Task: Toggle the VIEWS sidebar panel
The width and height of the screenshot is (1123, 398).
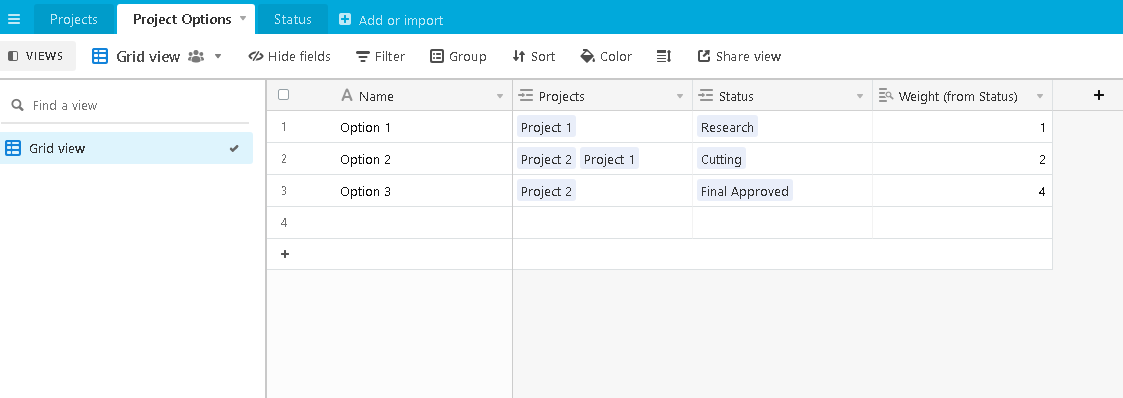Action: pos(36,56)
